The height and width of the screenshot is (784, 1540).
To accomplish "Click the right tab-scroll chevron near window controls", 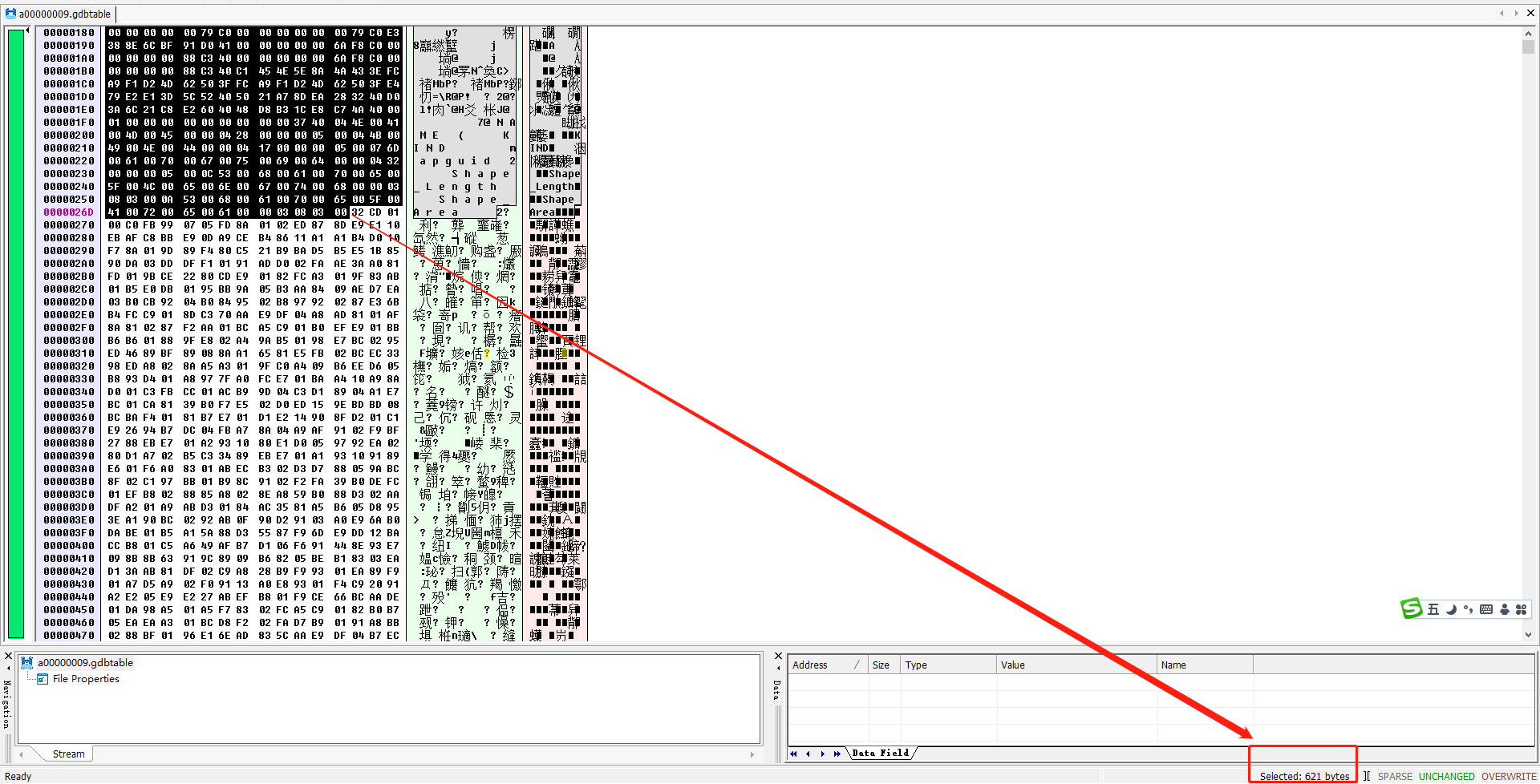I will (x=1515, y=14).
